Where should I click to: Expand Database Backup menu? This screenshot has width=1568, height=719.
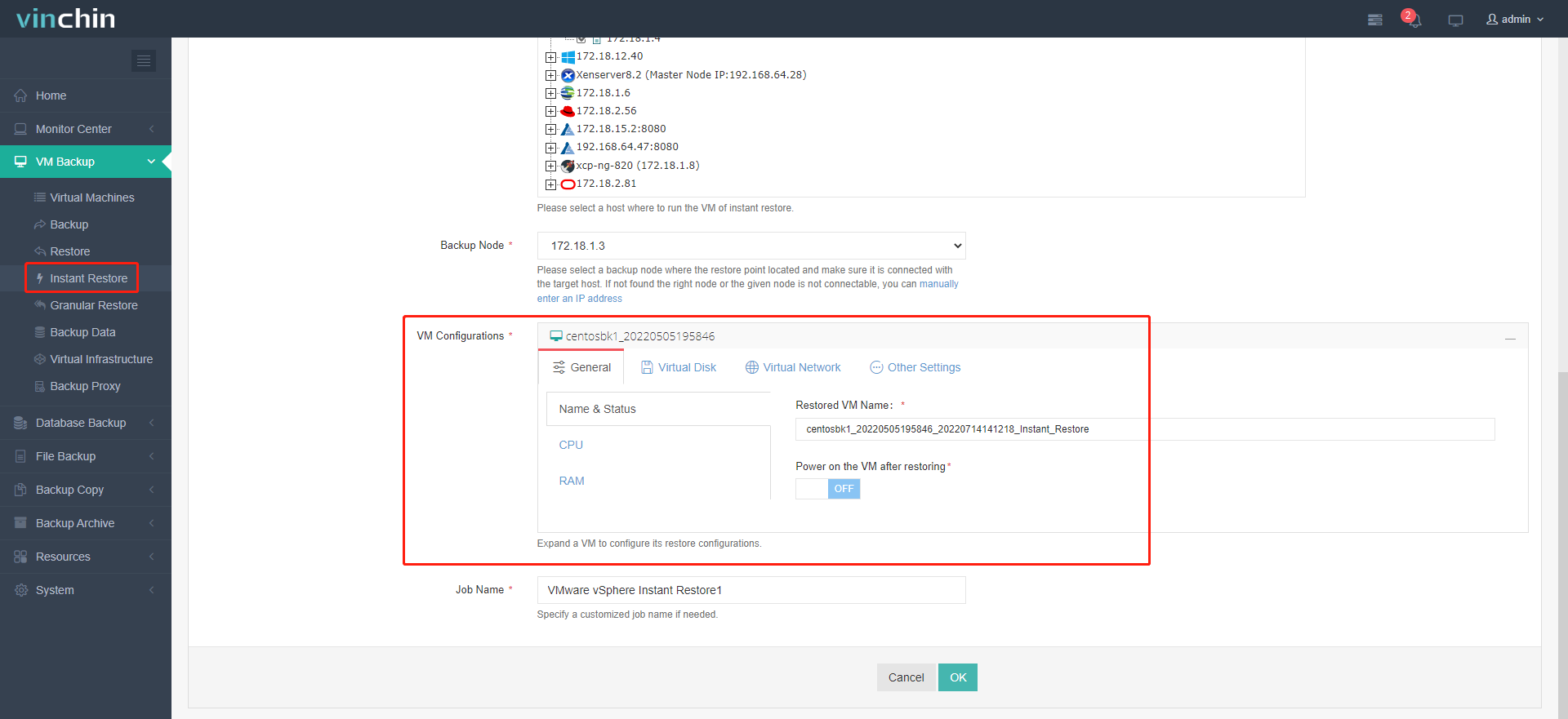86,423
